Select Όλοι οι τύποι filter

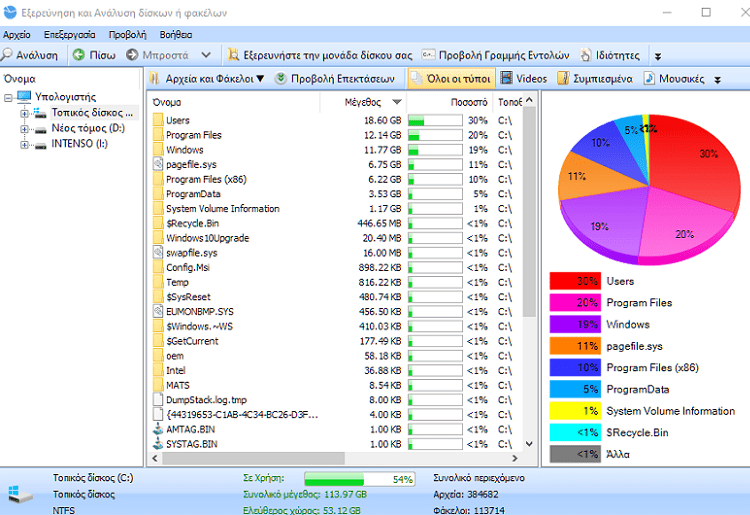pyautogui.click(x=451, y=78)
